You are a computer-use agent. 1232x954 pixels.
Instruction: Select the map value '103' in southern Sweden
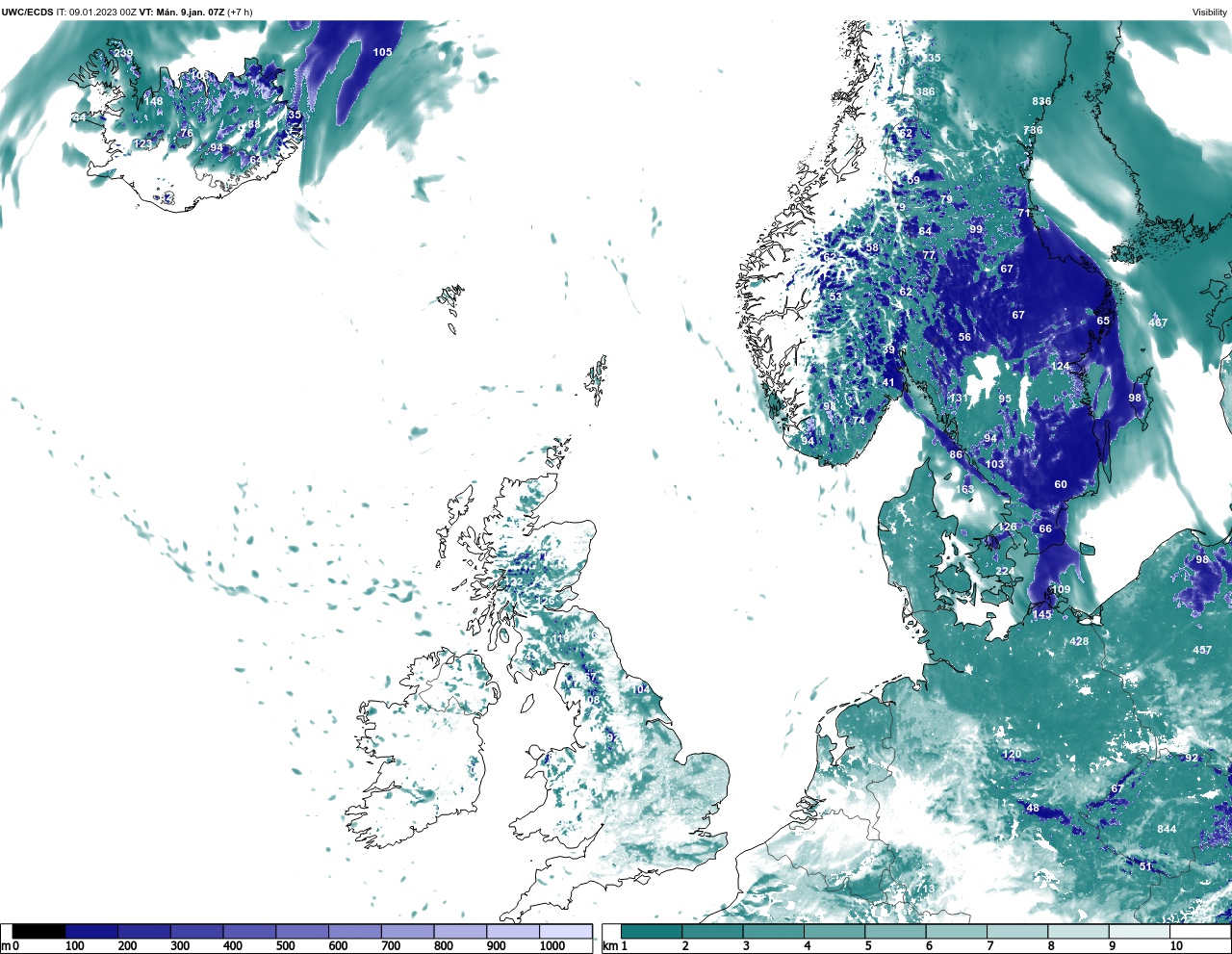pyautogui.click(x=994, y=464)
